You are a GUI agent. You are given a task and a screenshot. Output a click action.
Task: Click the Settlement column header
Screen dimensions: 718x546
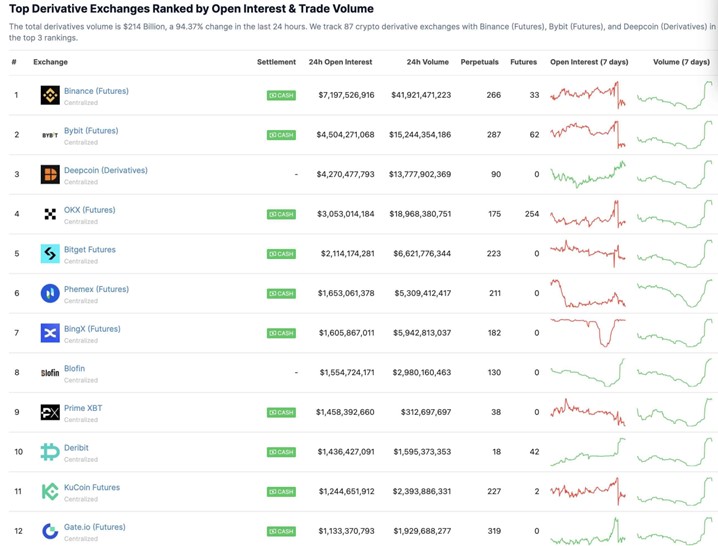coord(276,62)
